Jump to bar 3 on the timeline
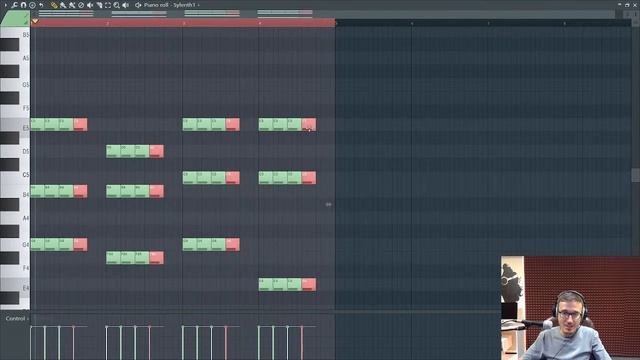The width and height of the screenshot is (640, 360). pos(184,23)
